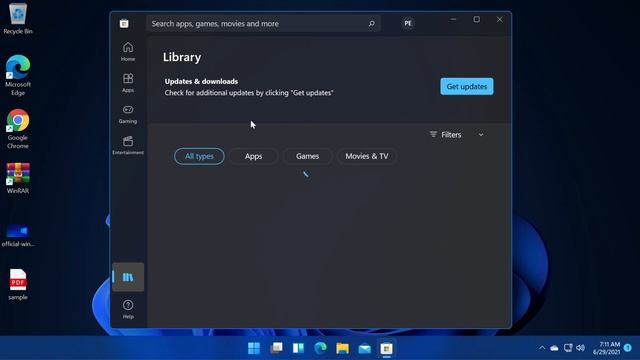Click the OneDrive cloud tray icon
This screenshot has width=640, height=360.
(554, 348)
